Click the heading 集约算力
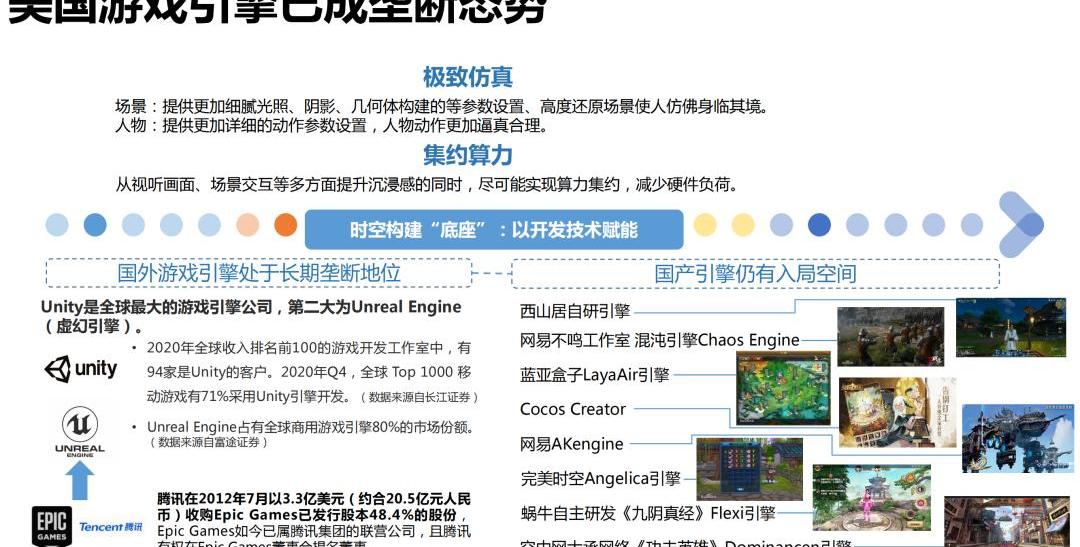This screenshot has width=1080, height=547. [x=468, y=155]
